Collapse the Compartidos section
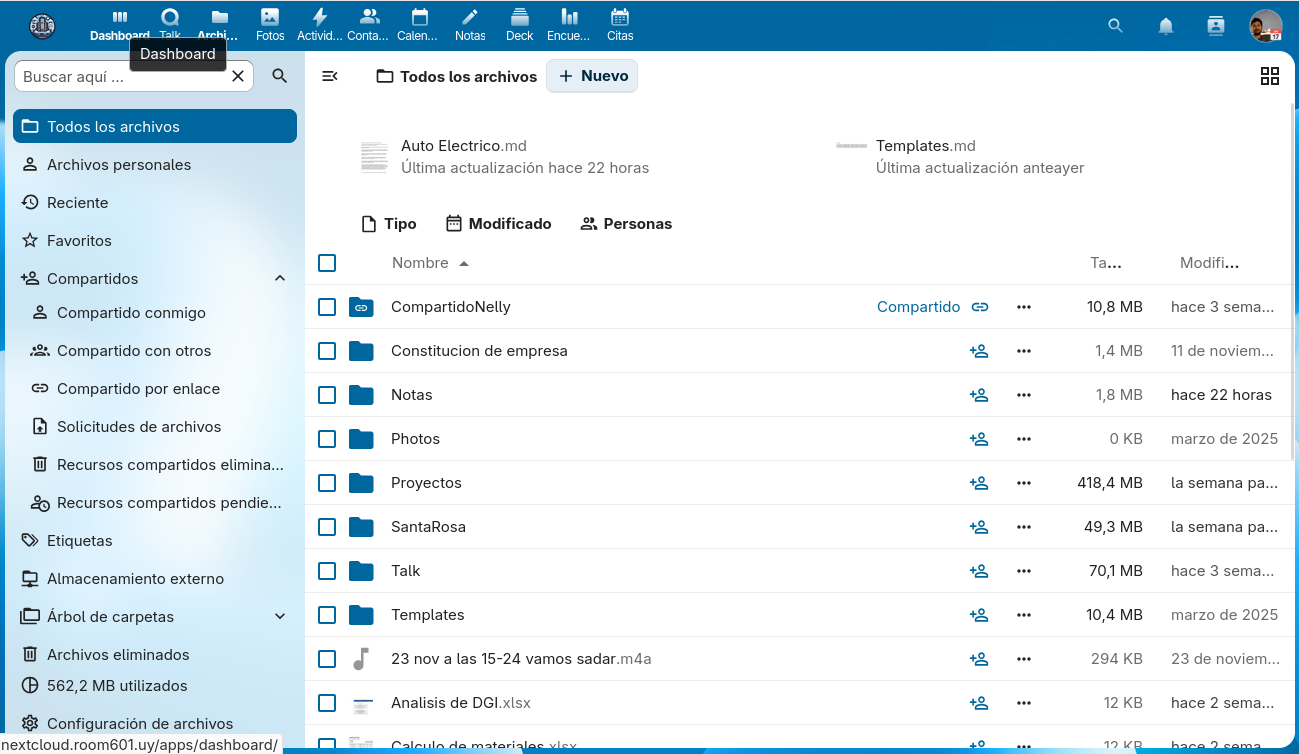The width and height of the screenshot is (1299, 754). click(280, 279)
